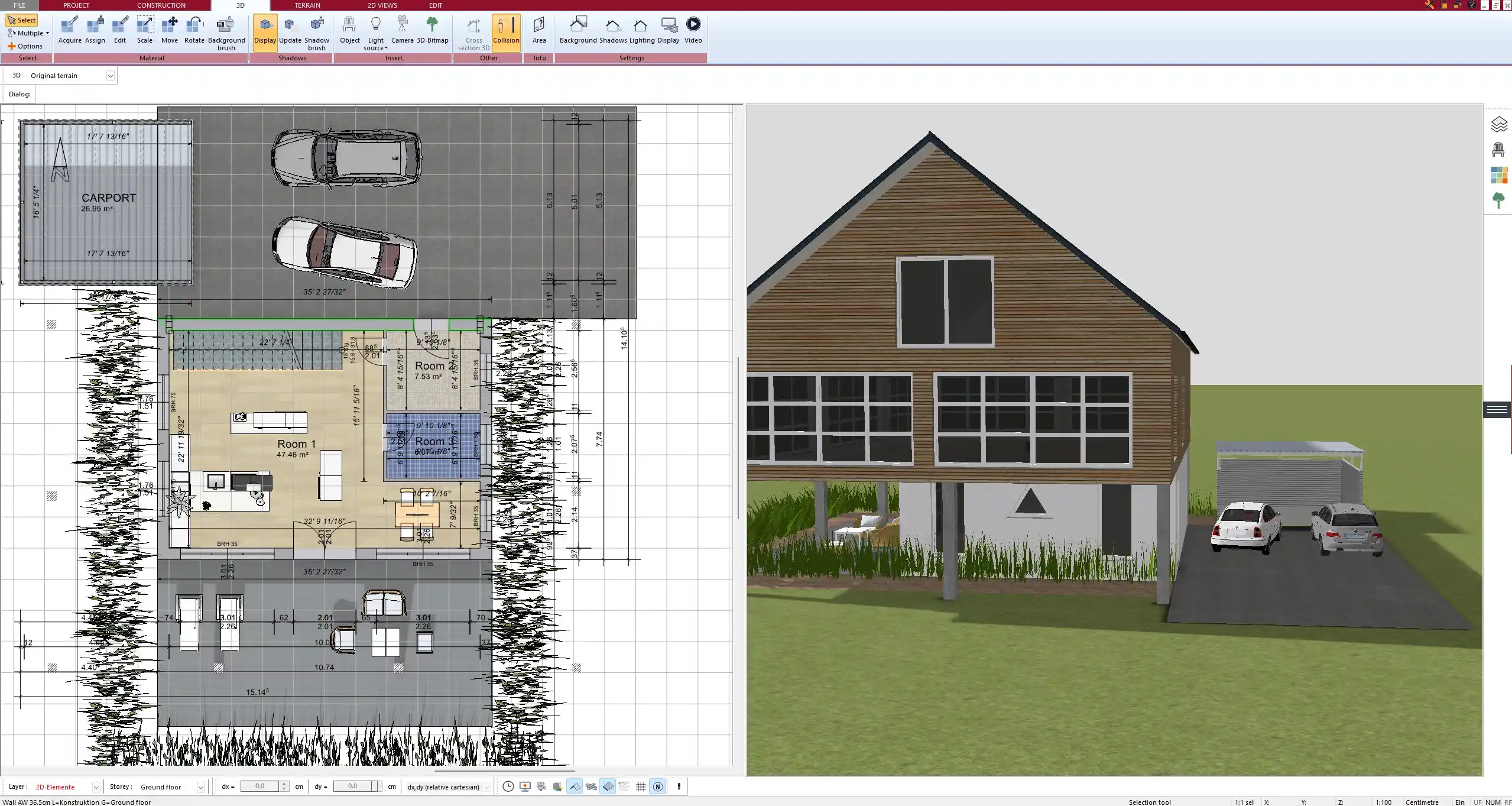Click the Options button
Viewport: 1512px width, 806px height.
[25, 46]
